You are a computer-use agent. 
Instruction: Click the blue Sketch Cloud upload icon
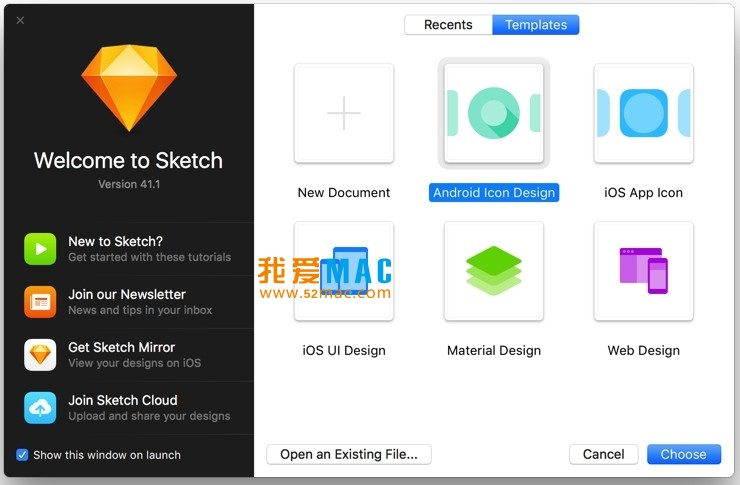(40, 408)
